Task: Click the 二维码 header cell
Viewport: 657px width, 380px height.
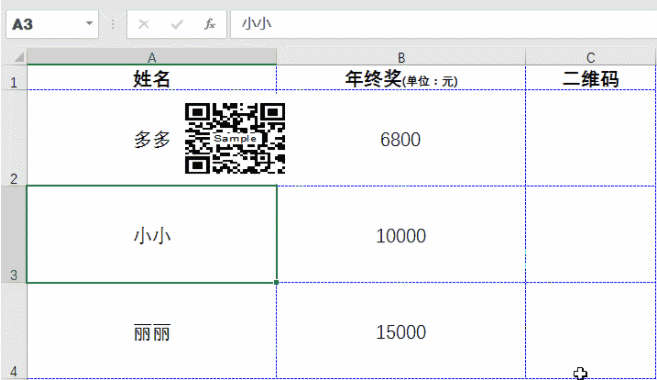Action: click(590, 78)
